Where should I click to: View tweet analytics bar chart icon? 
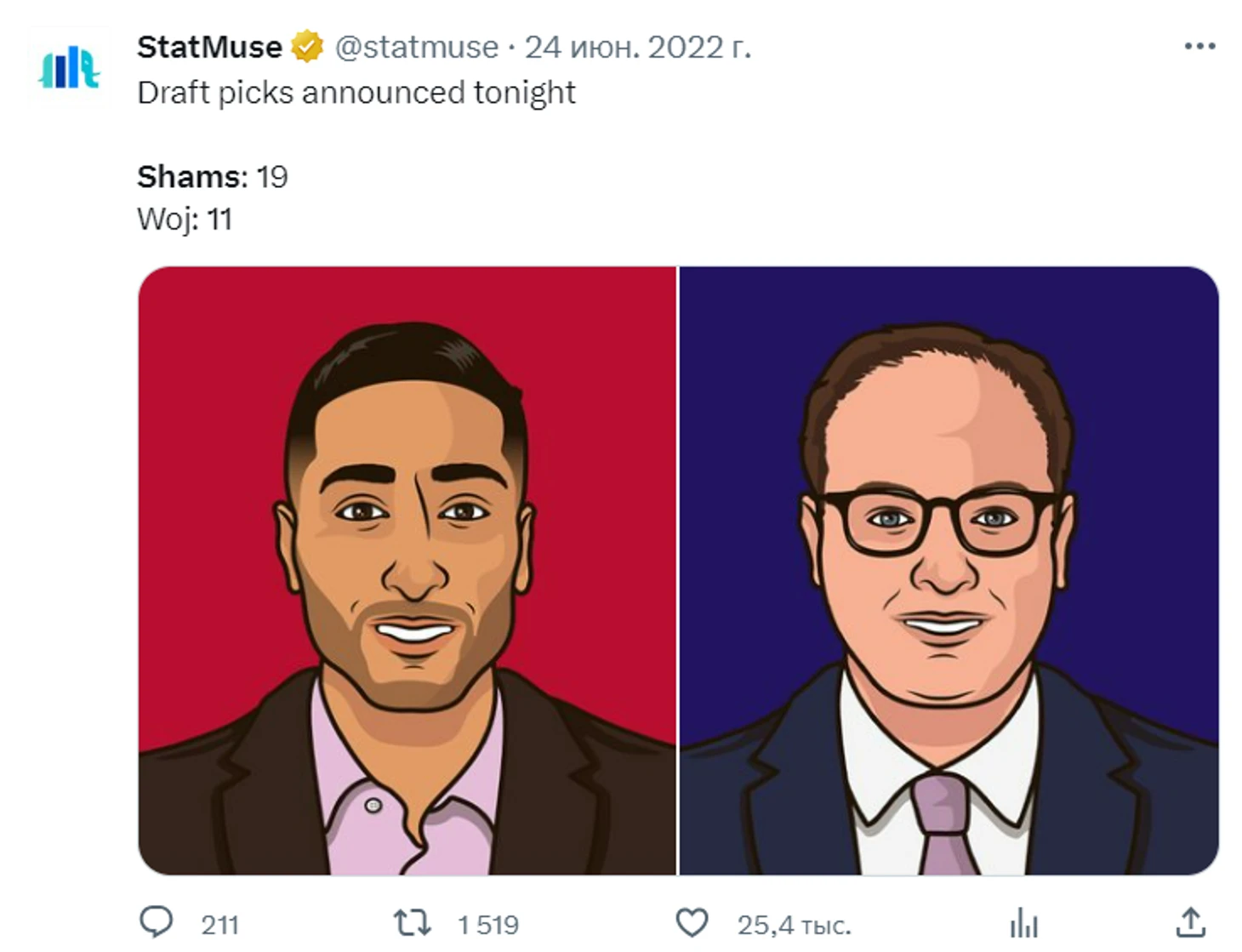pyautogui.click(x=1024, y=922)
